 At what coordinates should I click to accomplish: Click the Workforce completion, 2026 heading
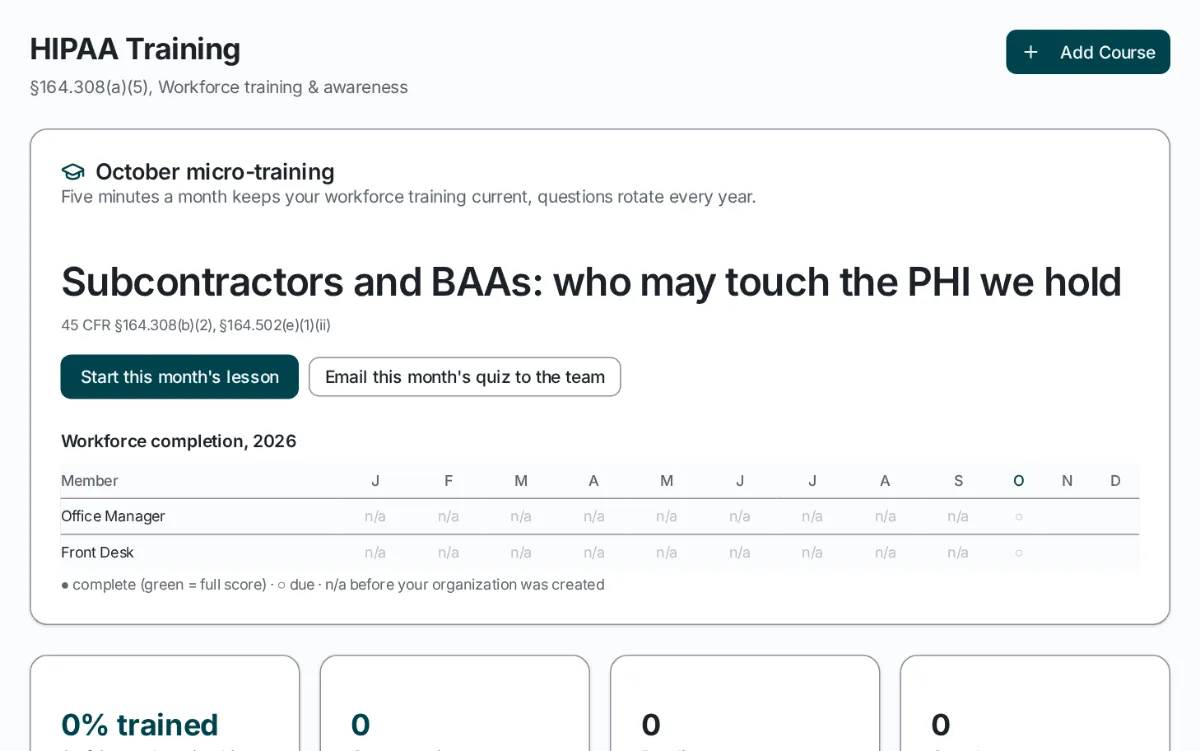coord(179,441)
